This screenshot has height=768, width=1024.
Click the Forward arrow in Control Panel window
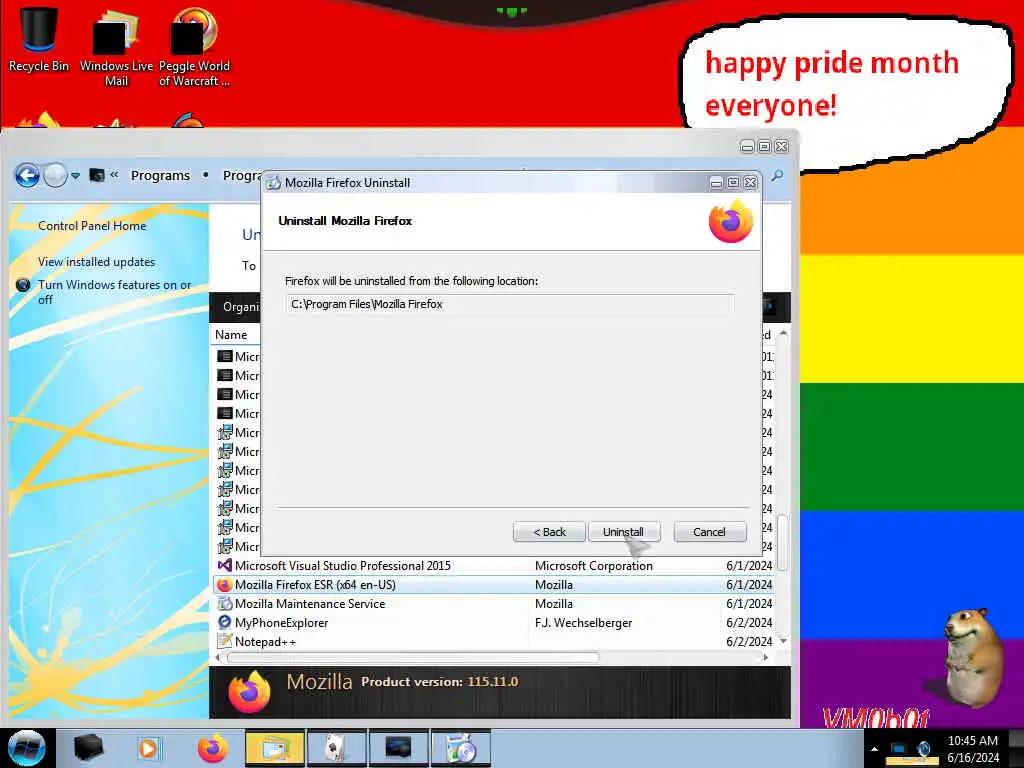(x=56, y=175)
